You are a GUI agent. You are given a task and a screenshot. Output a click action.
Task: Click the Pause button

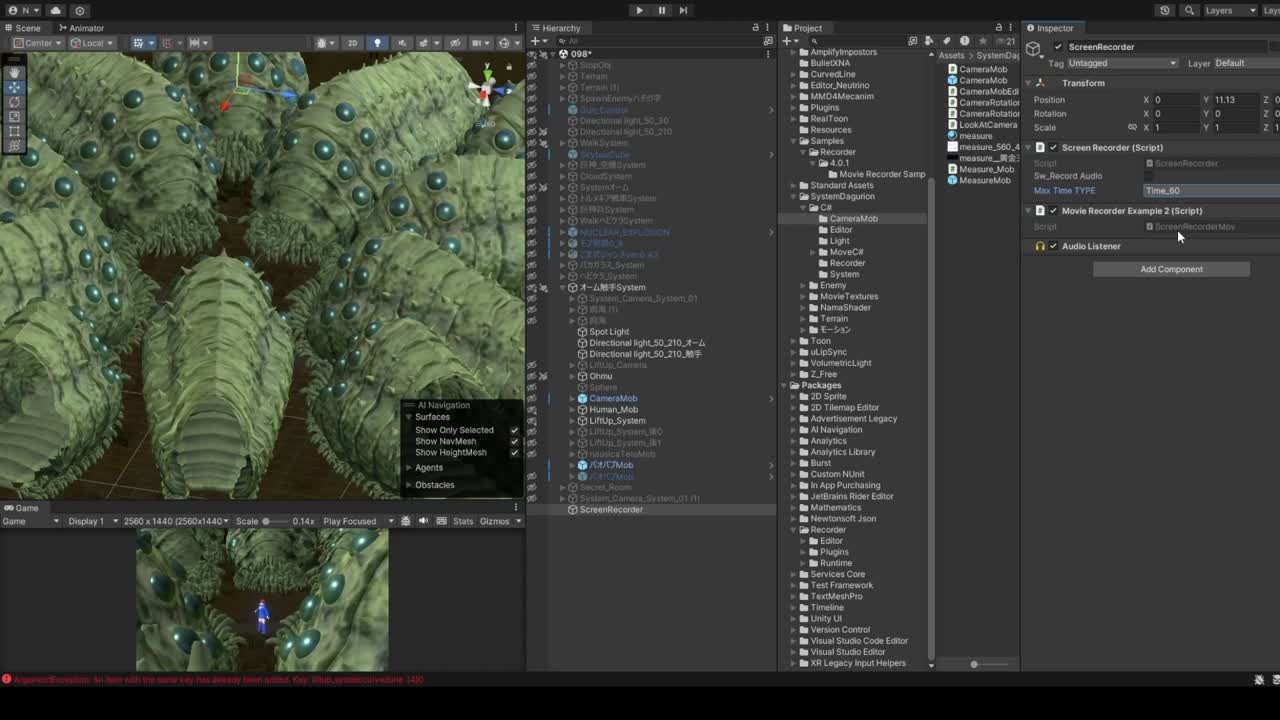[661, 10]
